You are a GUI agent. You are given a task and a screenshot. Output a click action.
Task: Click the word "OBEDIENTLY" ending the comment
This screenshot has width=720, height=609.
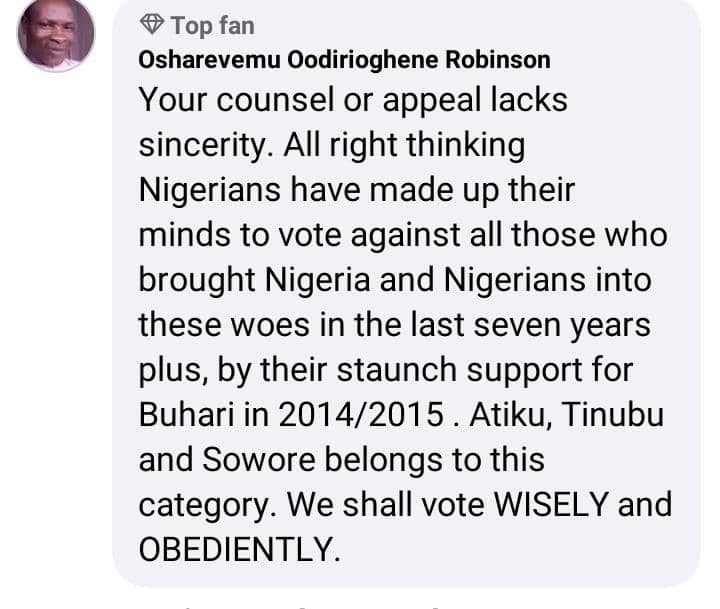pos(237,550)
